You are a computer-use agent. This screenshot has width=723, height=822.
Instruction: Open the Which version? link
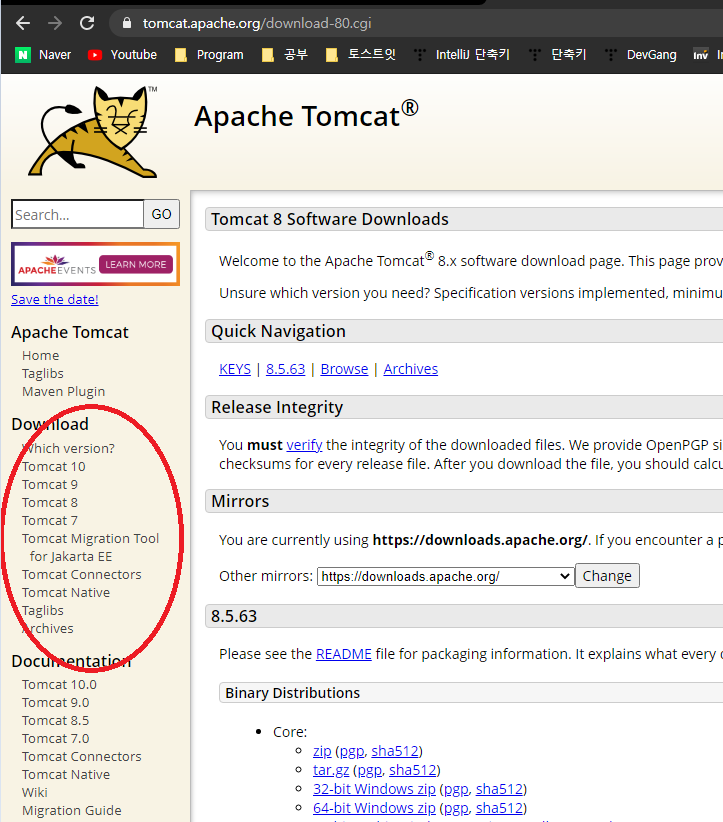[68, 448]
